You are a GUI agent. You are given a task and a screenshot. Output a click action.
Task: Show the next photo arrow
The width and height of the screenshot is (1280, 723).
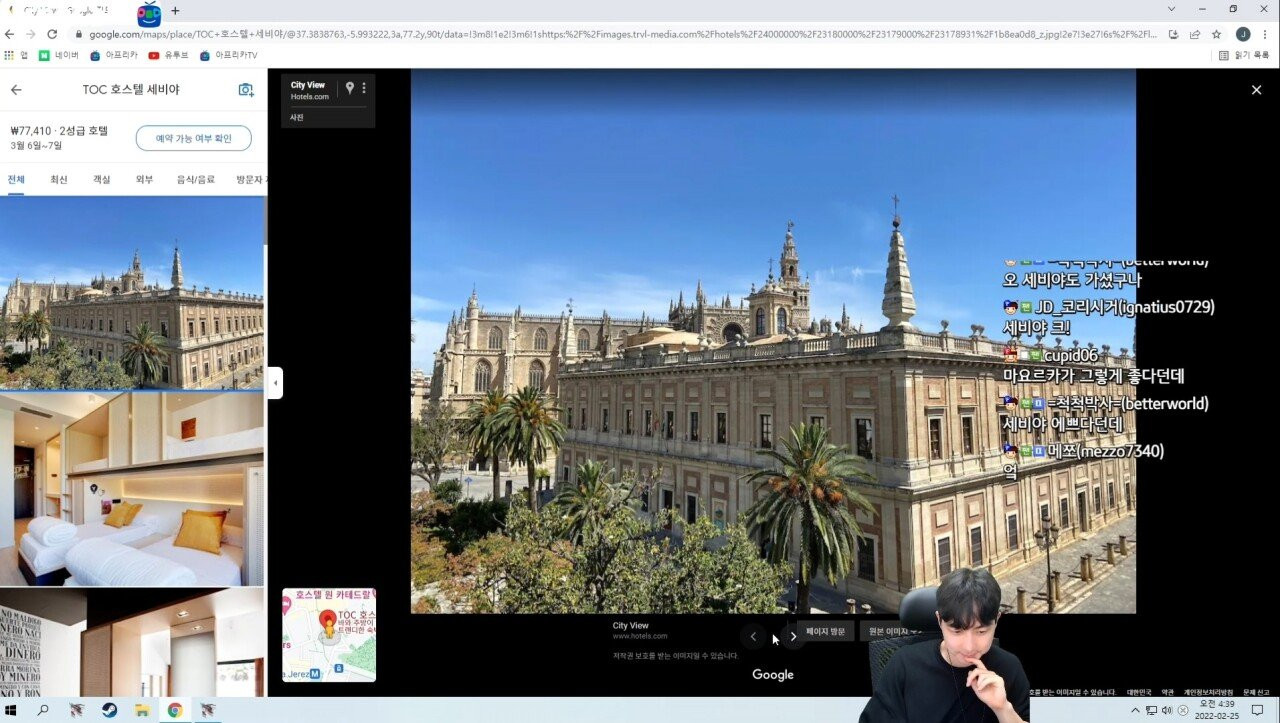(x=794, y=636)
